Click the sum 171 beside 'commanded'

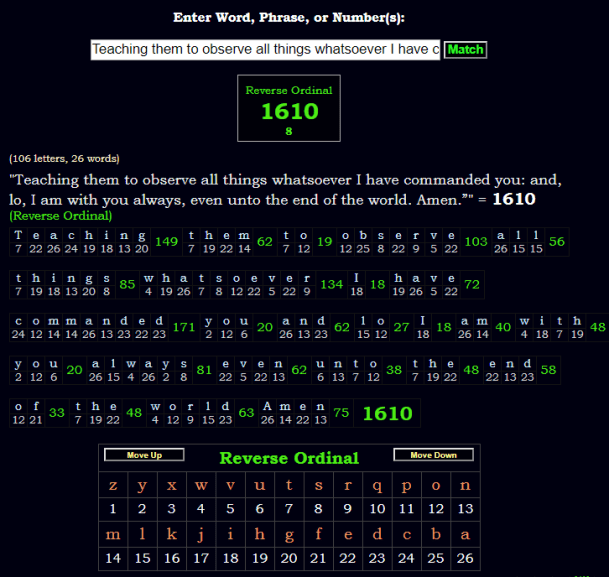tap(184, 327)
